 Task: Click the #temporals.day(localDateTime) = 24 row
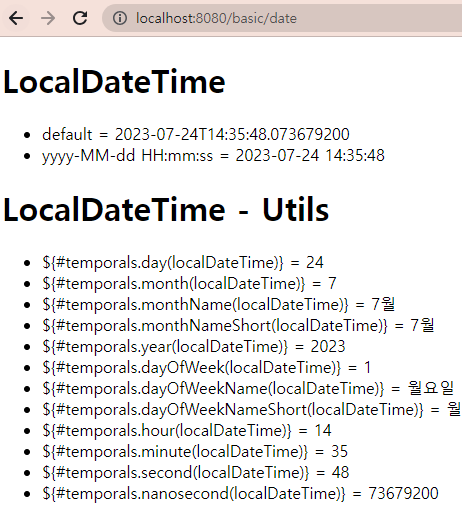coord(183,263)
